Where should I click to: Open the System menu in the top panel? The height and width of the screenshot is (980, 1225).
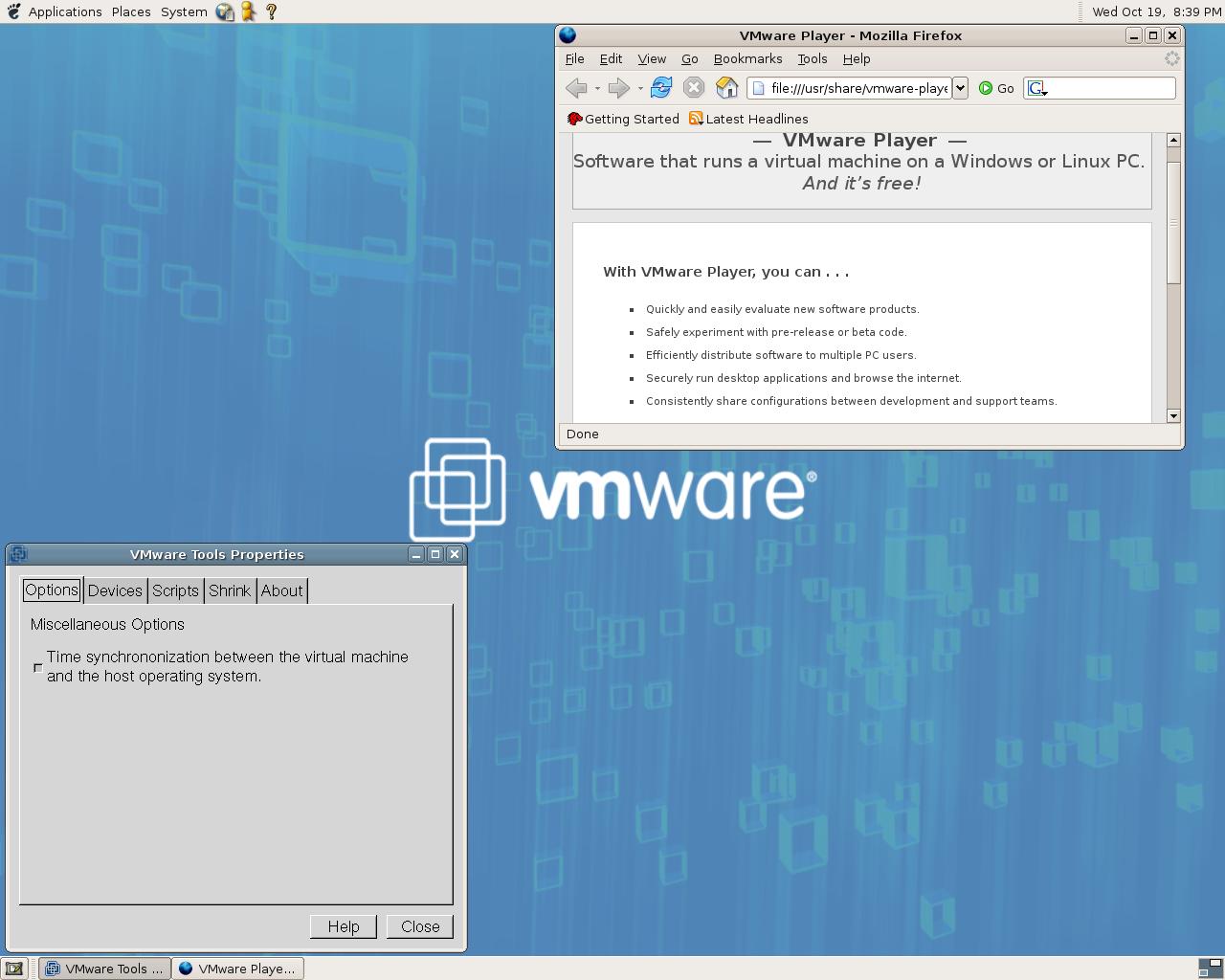point(184,11)
